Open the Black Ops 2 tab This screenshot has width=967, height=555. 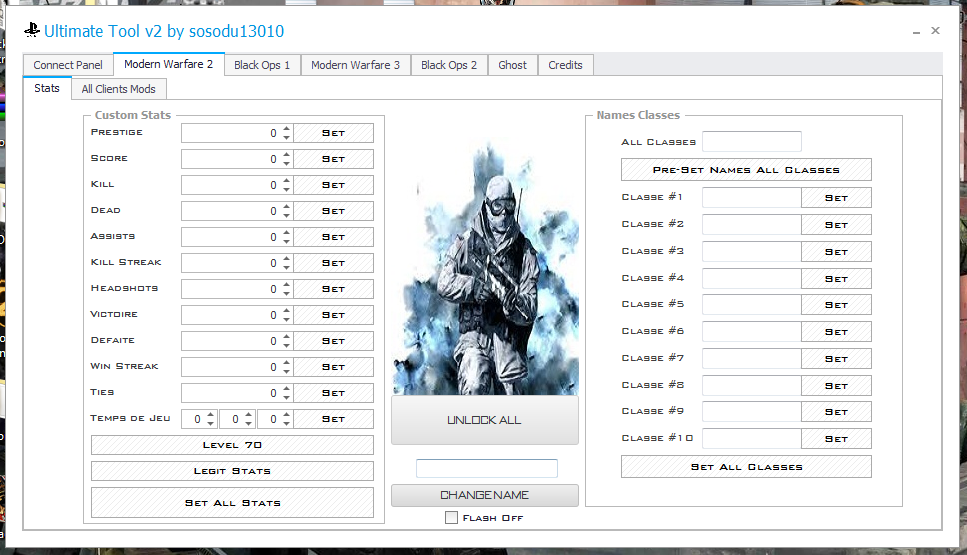click(x=449, y=65)
